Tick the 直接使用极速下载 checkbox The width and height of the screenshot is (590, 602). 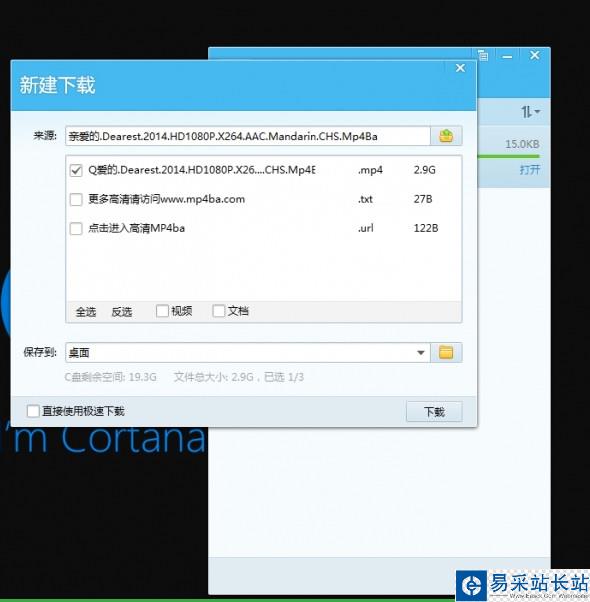33,411
